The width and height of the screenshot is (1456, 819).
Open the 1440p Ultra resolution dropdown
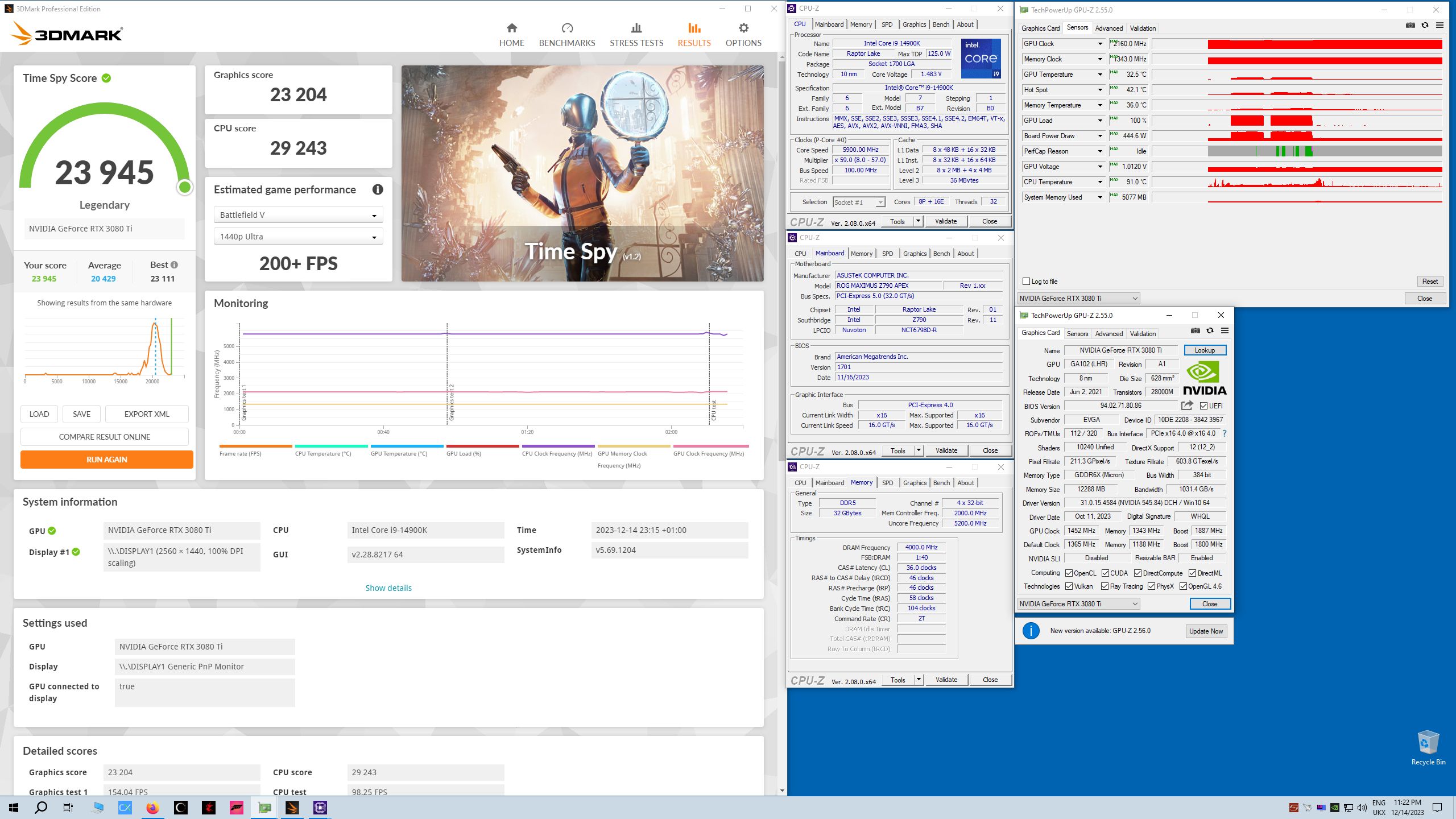298,237
